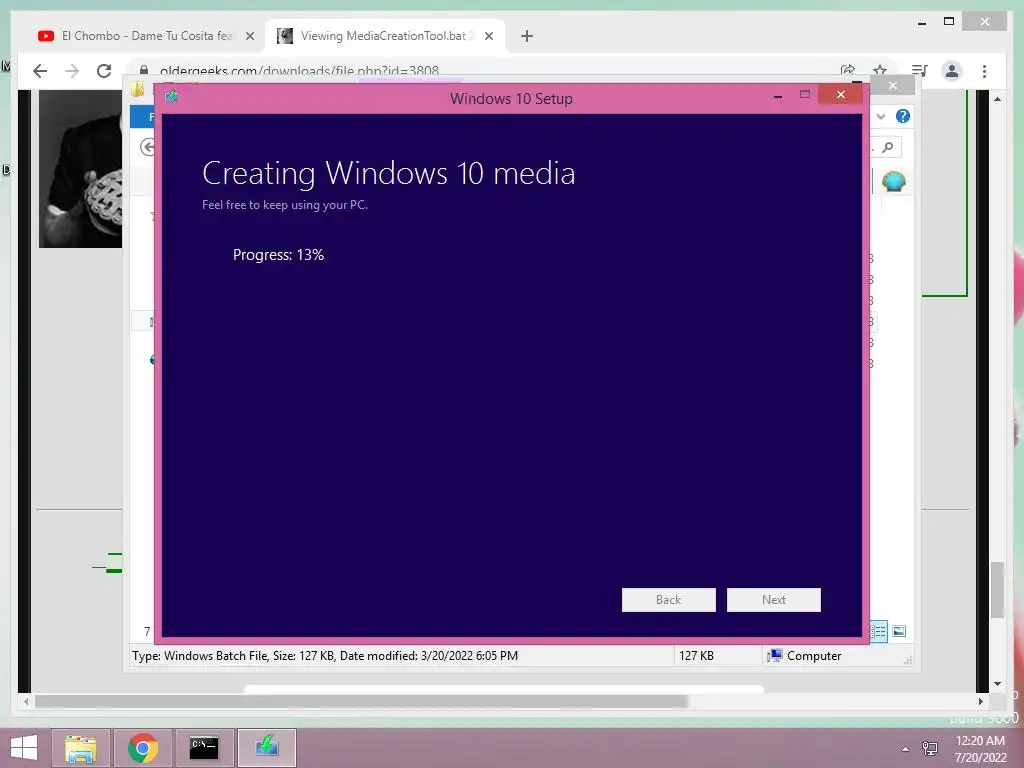Close the File Explorer window behind

pyautogui.click(x=893, y=86)
